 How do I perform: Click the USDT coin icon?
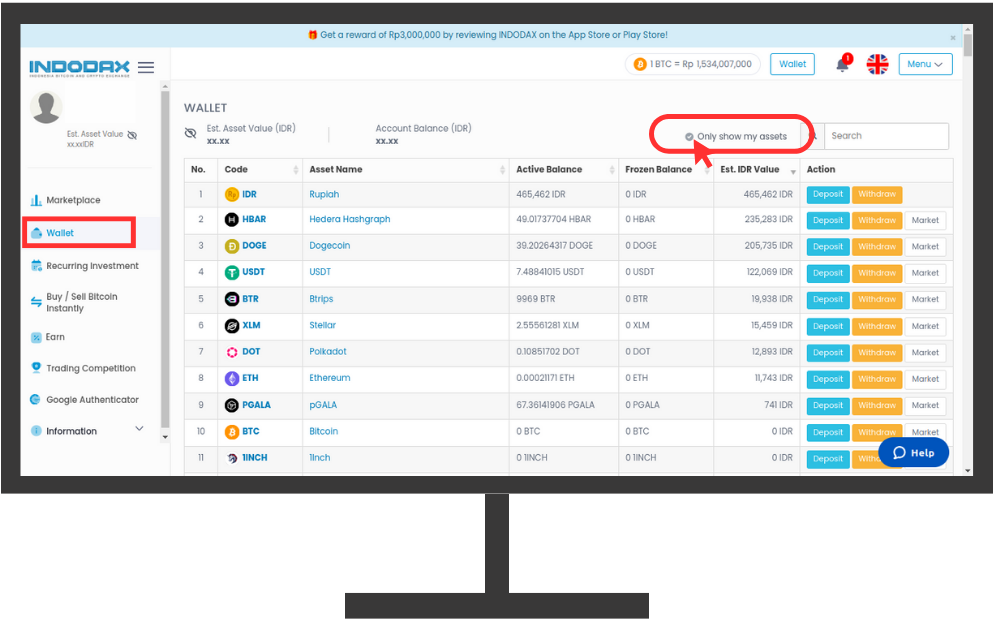pos(232,272)
